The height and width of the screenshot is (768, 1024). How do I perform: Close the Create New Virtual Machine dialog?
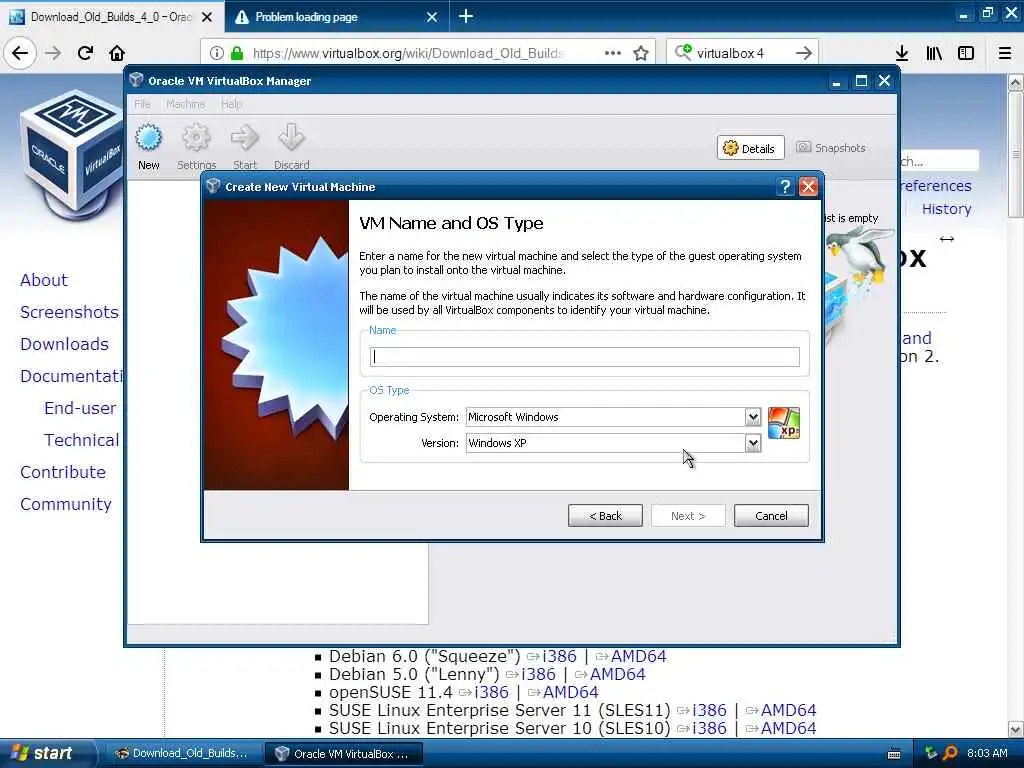[808, 187]
